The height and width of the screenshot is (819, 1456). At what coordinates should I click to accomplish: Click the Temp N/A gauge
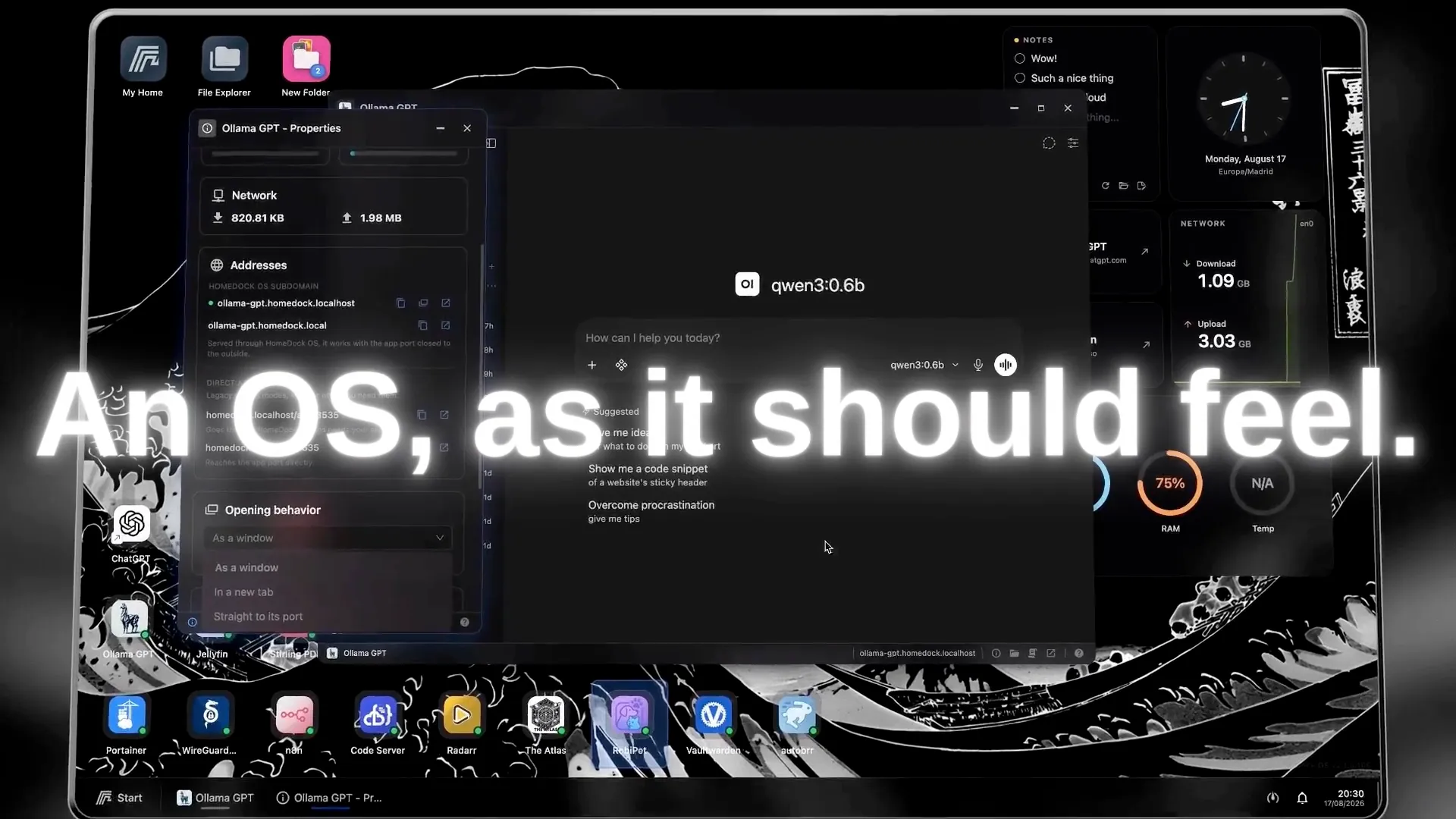[x=1263, y=484]
